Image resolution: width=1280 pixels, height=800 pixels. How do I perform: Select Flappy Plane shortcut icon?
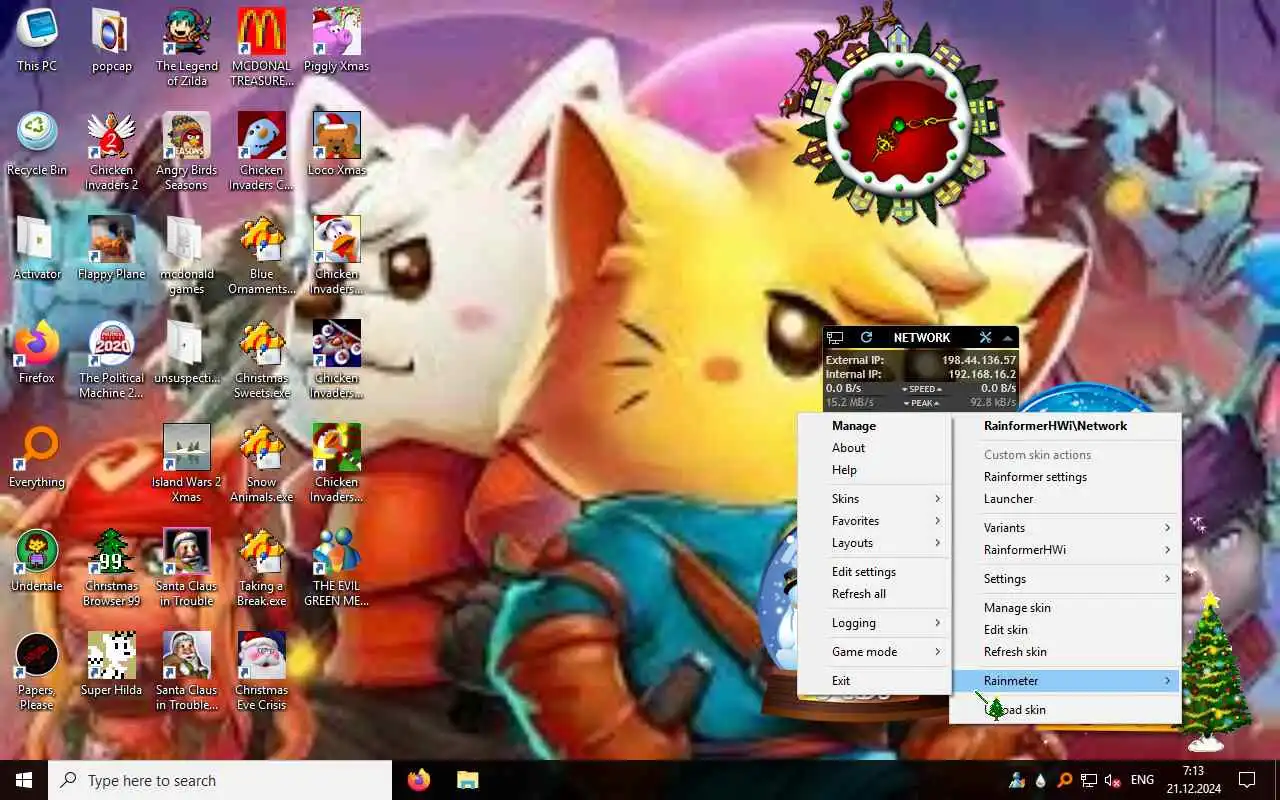[x=112, y=249]
